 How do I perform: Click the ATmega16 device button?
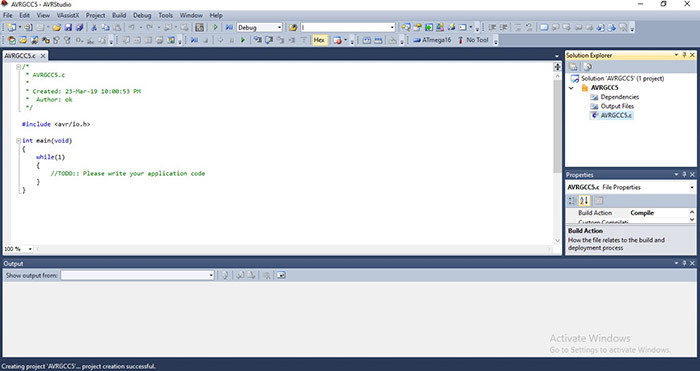tap(432, 40)
